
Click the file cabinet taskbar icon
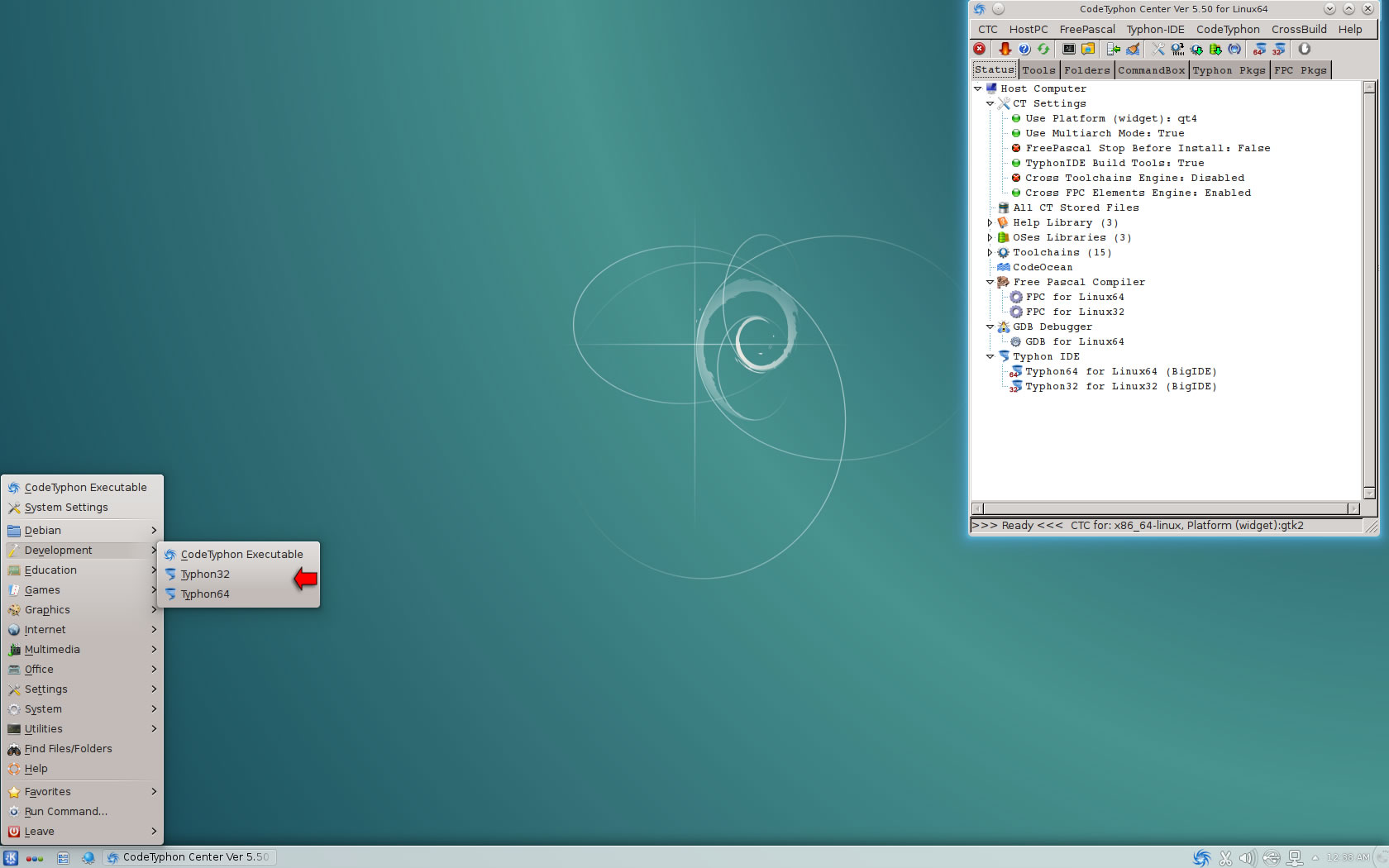coord(63,858)
